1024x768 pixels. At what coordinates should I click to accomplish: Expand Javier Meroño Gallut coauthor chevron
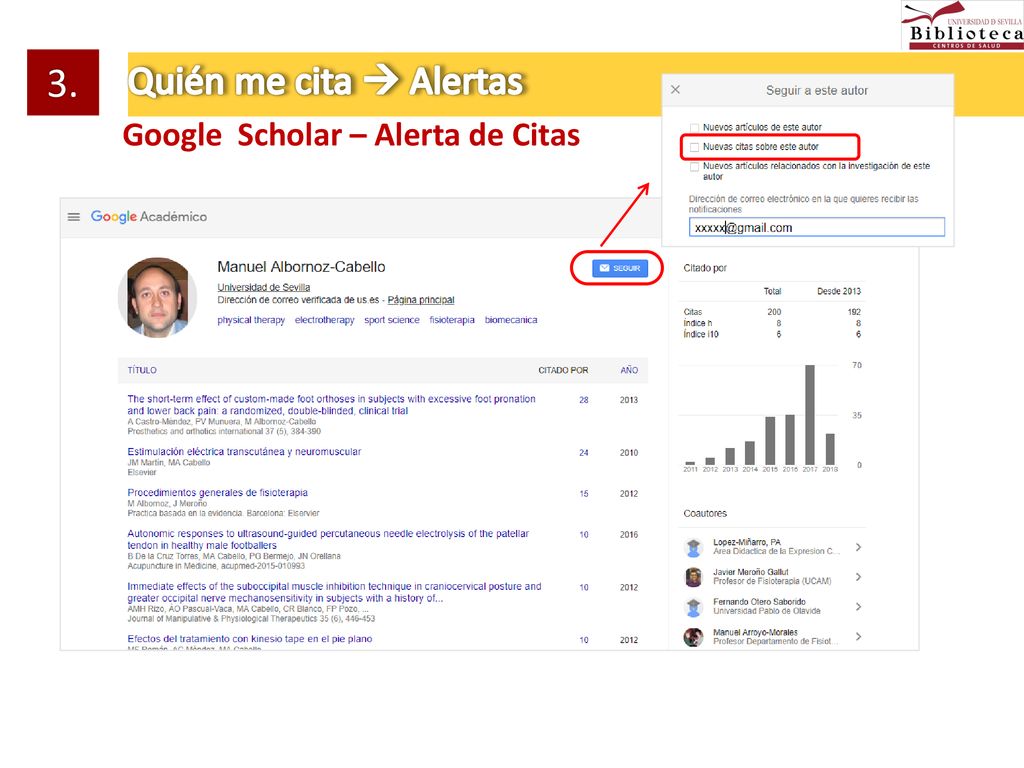coord(859,577)
